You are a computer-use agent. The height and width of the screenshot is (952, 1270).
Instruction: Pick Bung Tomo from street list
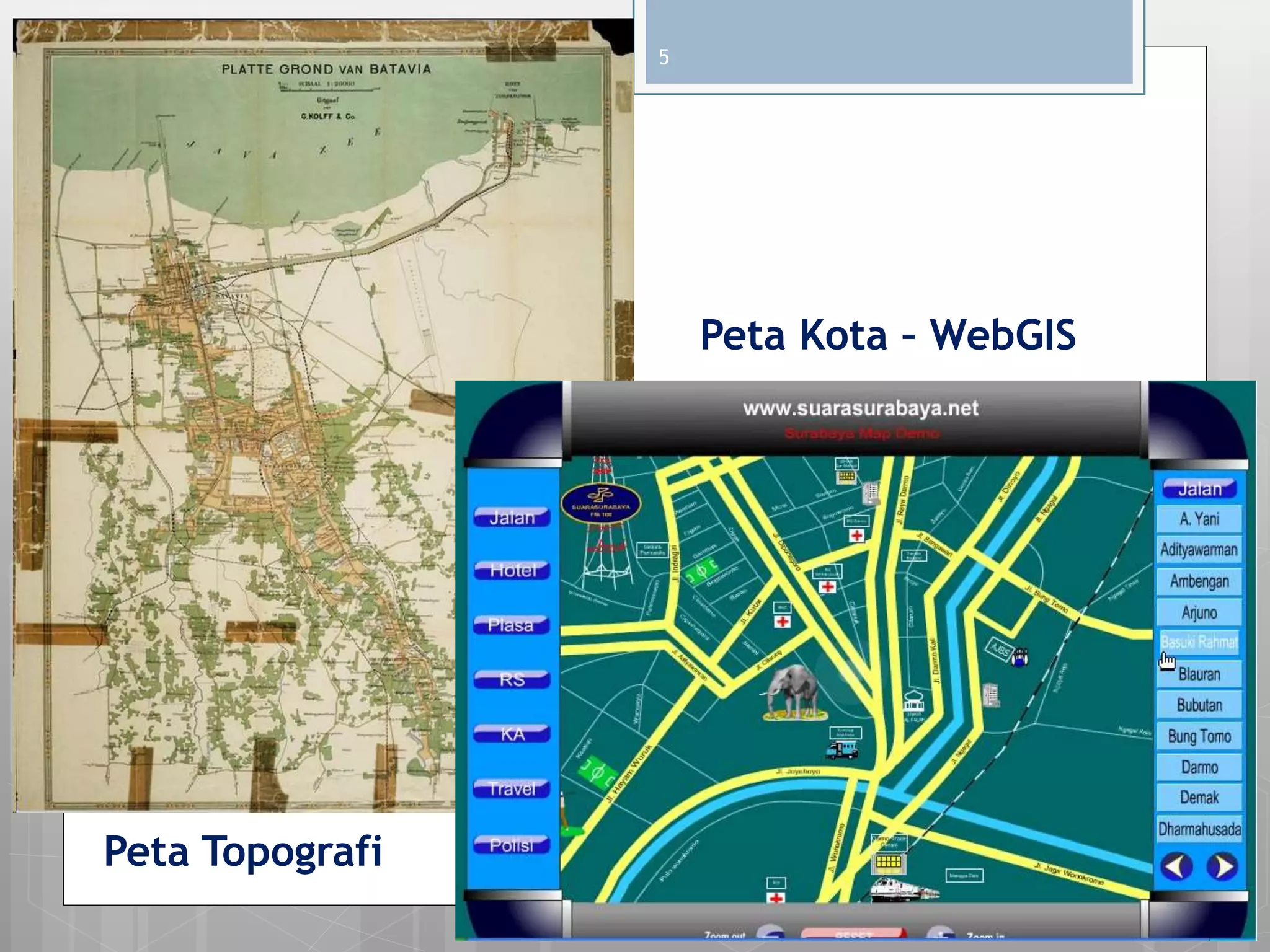(1199, 736)
